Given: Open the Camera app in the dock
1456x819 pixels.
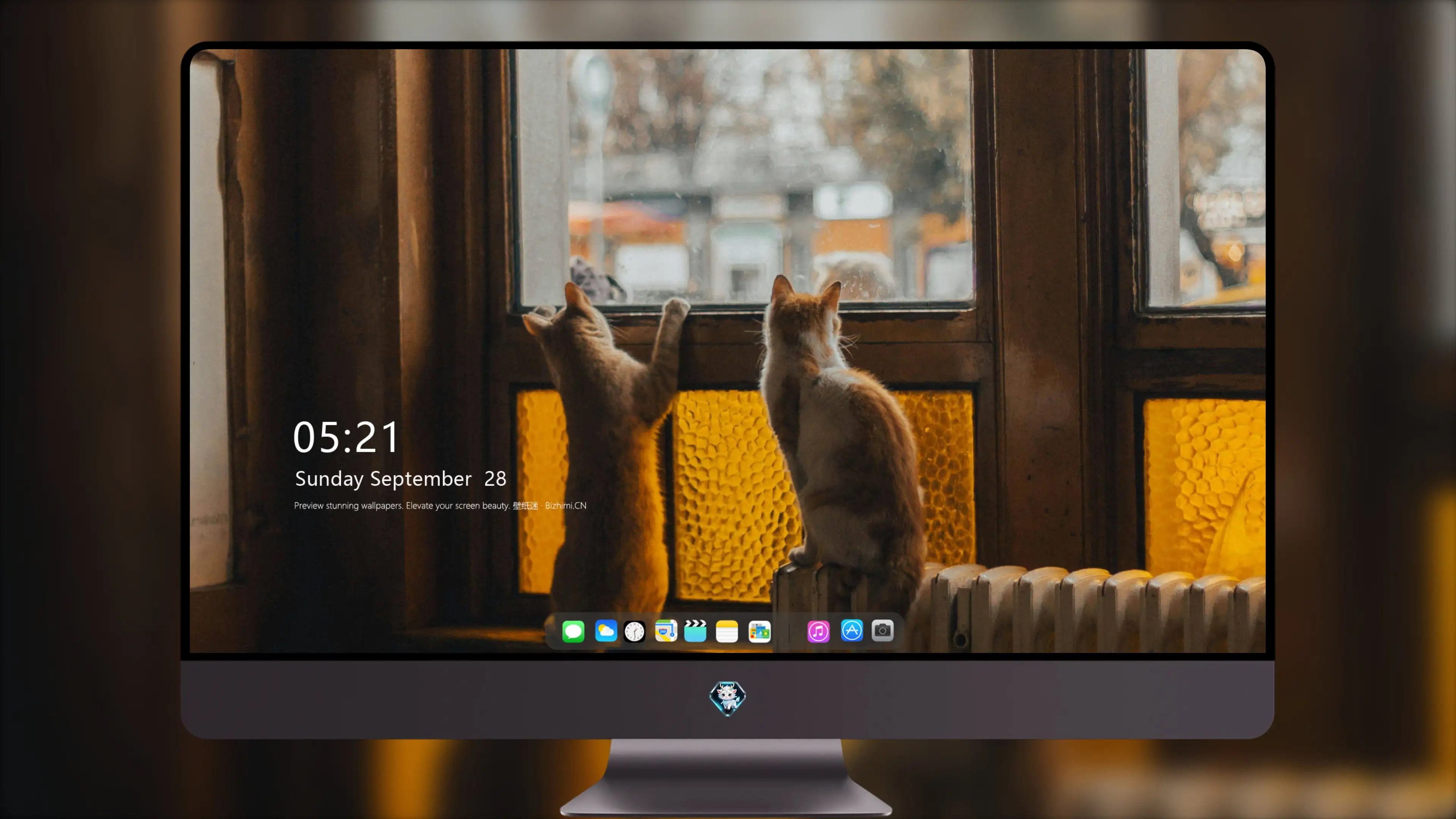Looking at the screenshot, I should pos(882,630).
